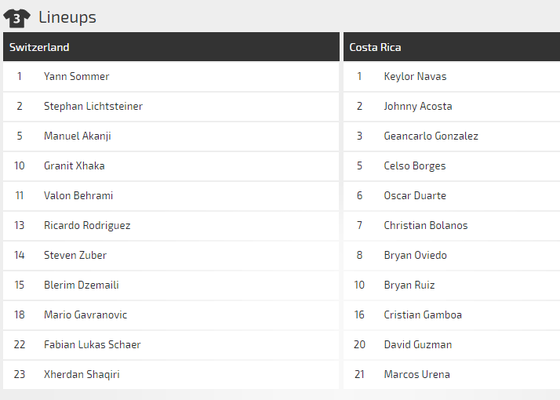The width and height of the screenshot is (560, 400).
Task: Open Celso Borges player entry
Action: (x=452, y=166)
